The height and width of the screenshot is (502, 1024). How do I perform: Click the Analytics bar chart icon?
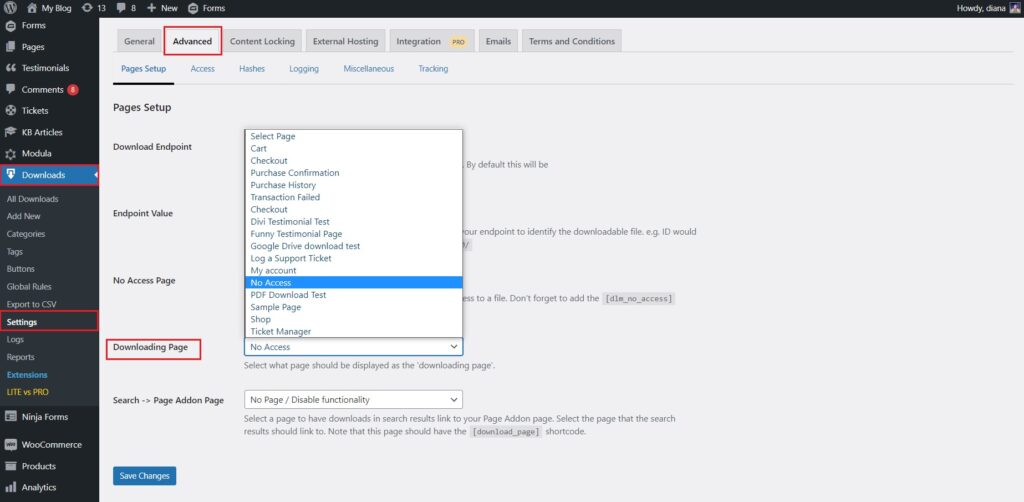coord(10,487)
